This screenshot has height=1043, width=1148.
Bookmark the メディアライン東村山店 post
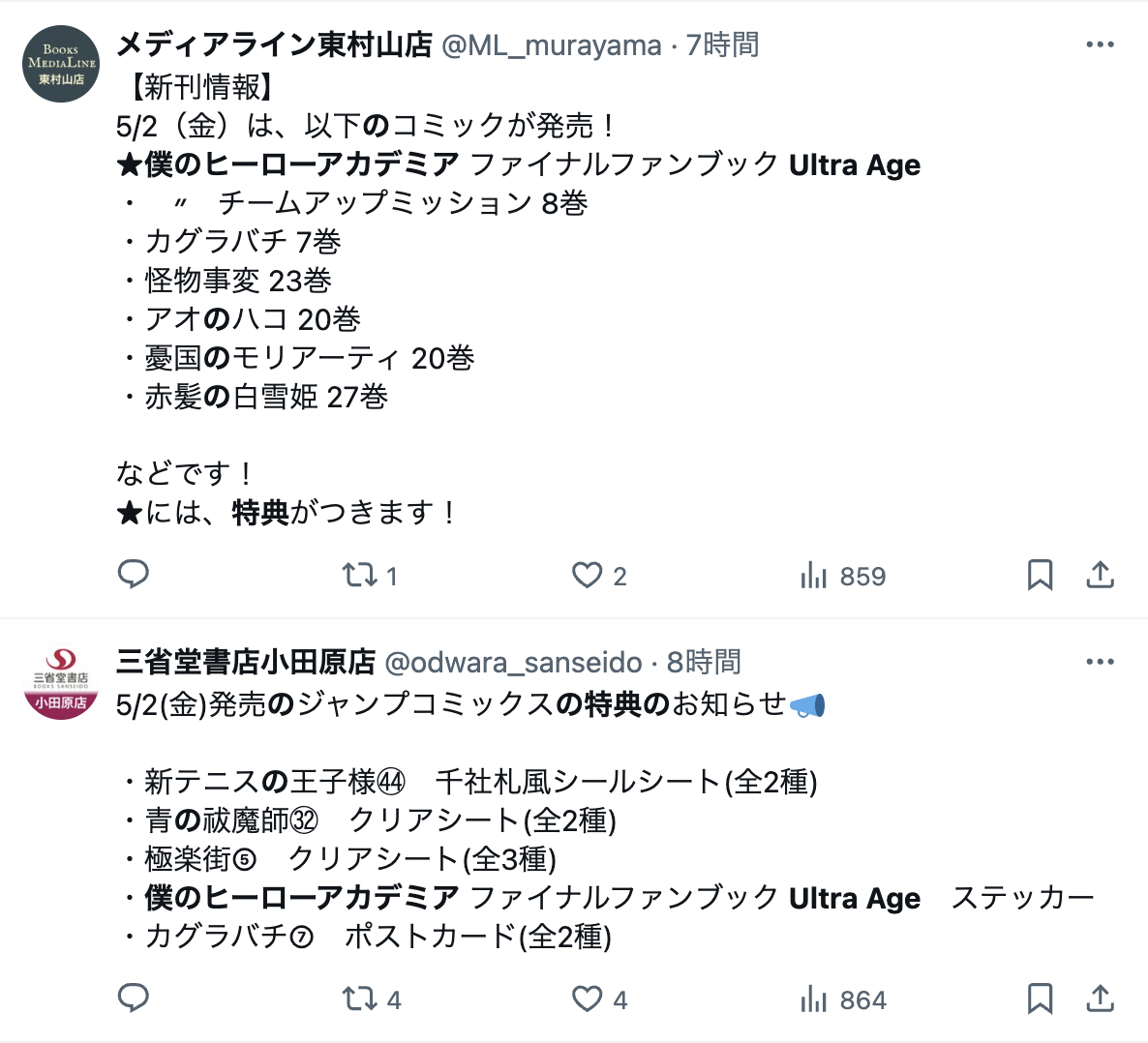pos(1040,576)
